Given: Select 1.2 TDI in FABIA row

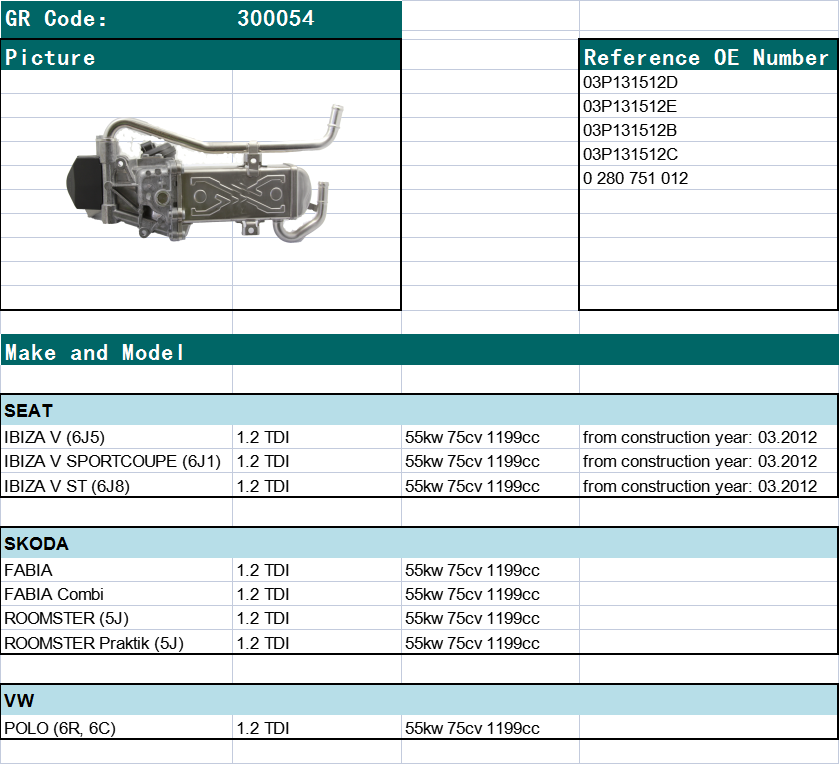Looking at the screenshot, I should 317,570.
